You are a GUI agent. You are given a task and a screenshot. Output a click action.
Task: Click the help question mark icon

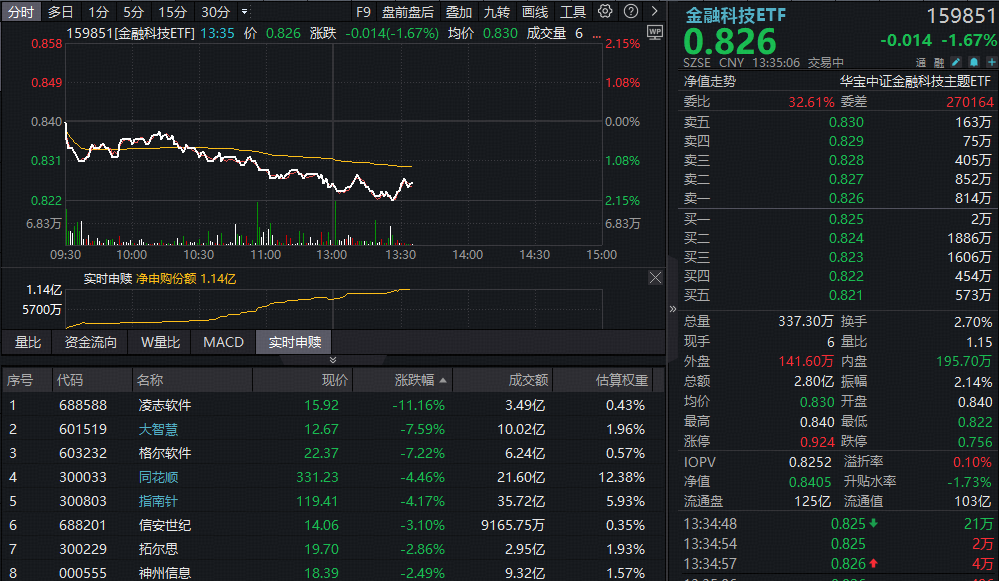(629, 10)
